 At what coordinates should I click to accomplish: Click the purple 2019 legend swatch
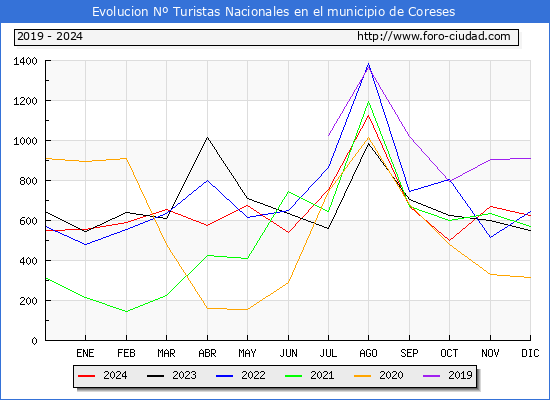431,376
